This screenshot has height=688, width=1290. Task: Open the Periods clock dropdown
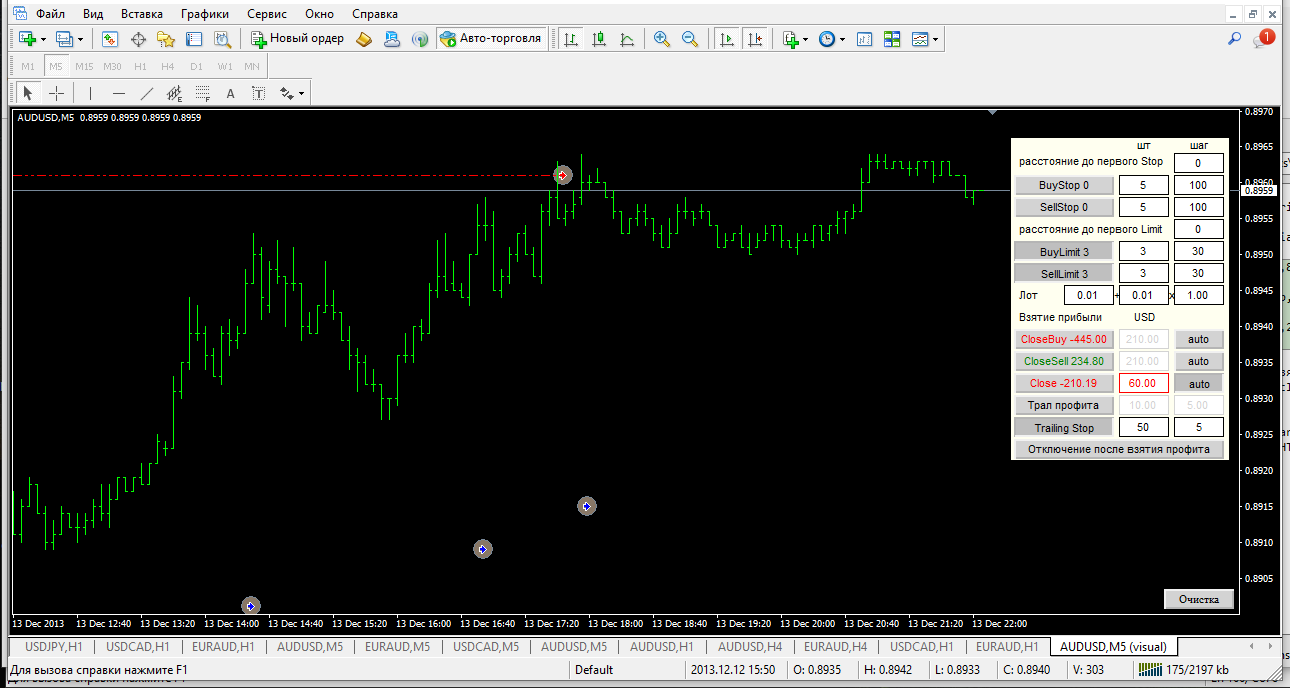pos(832,39)
